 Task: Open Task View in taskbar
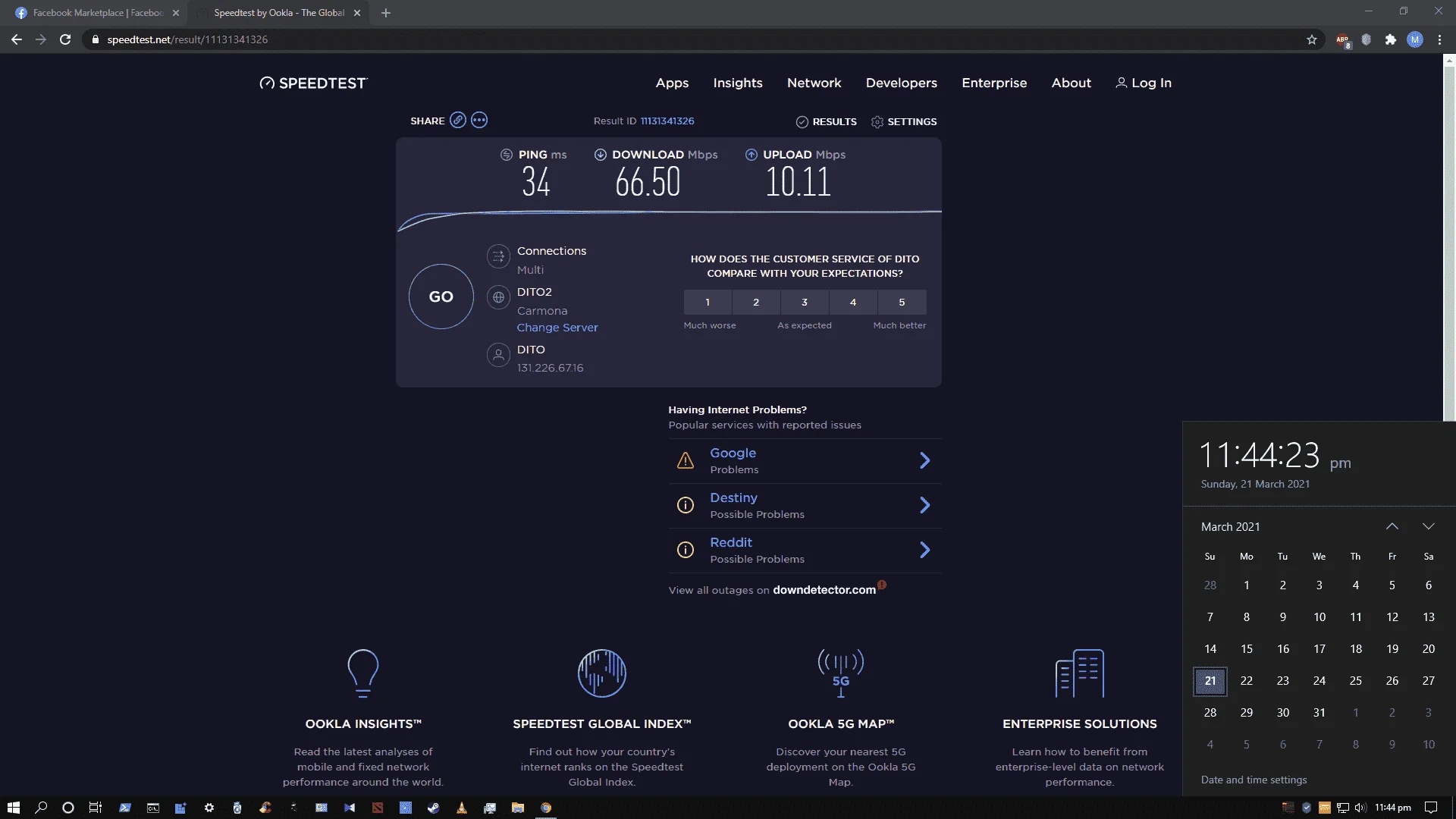pos(96,808)
